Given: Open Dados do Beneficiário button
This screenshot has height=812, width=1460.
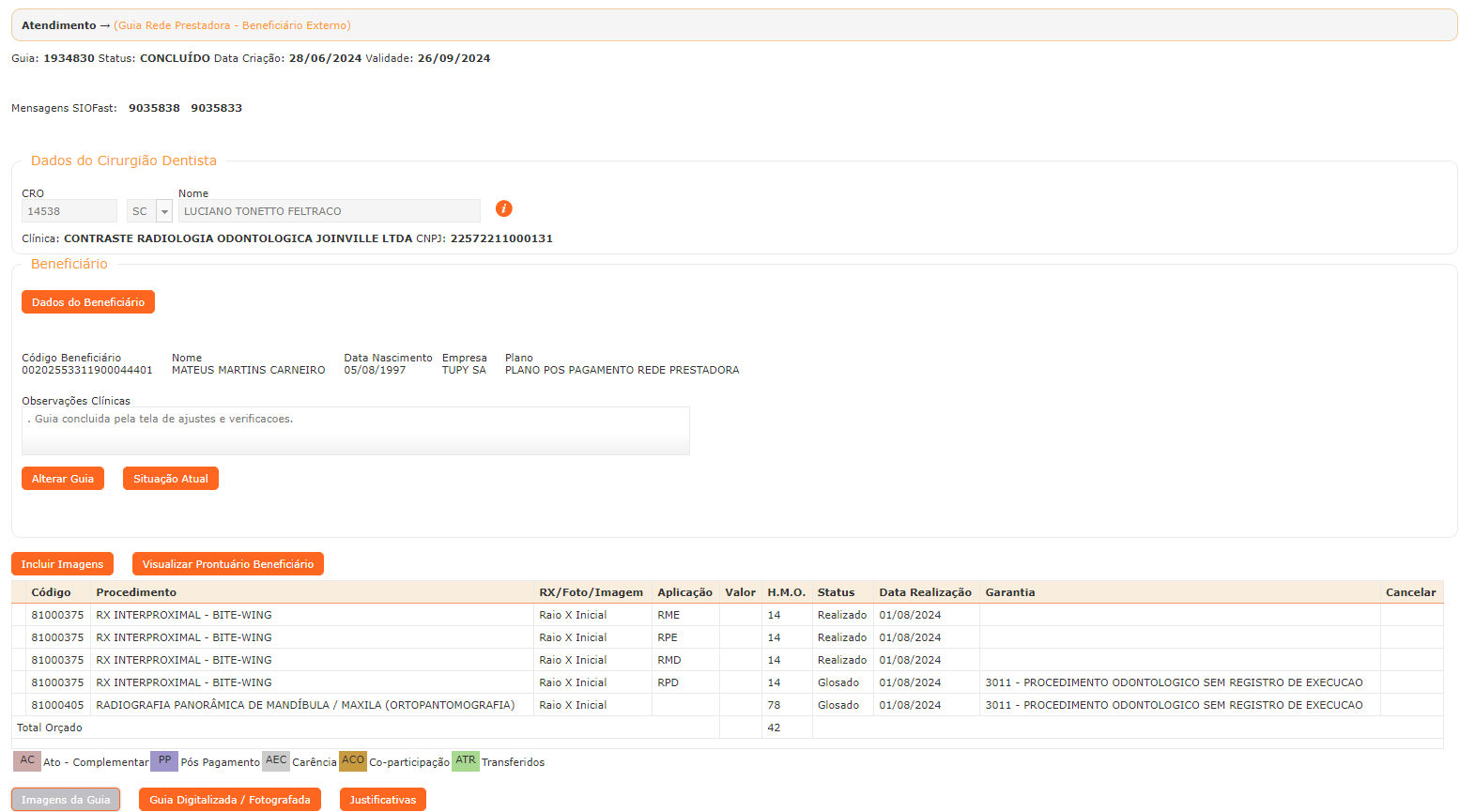Looking at the screenshot, I should coord(88,302).
